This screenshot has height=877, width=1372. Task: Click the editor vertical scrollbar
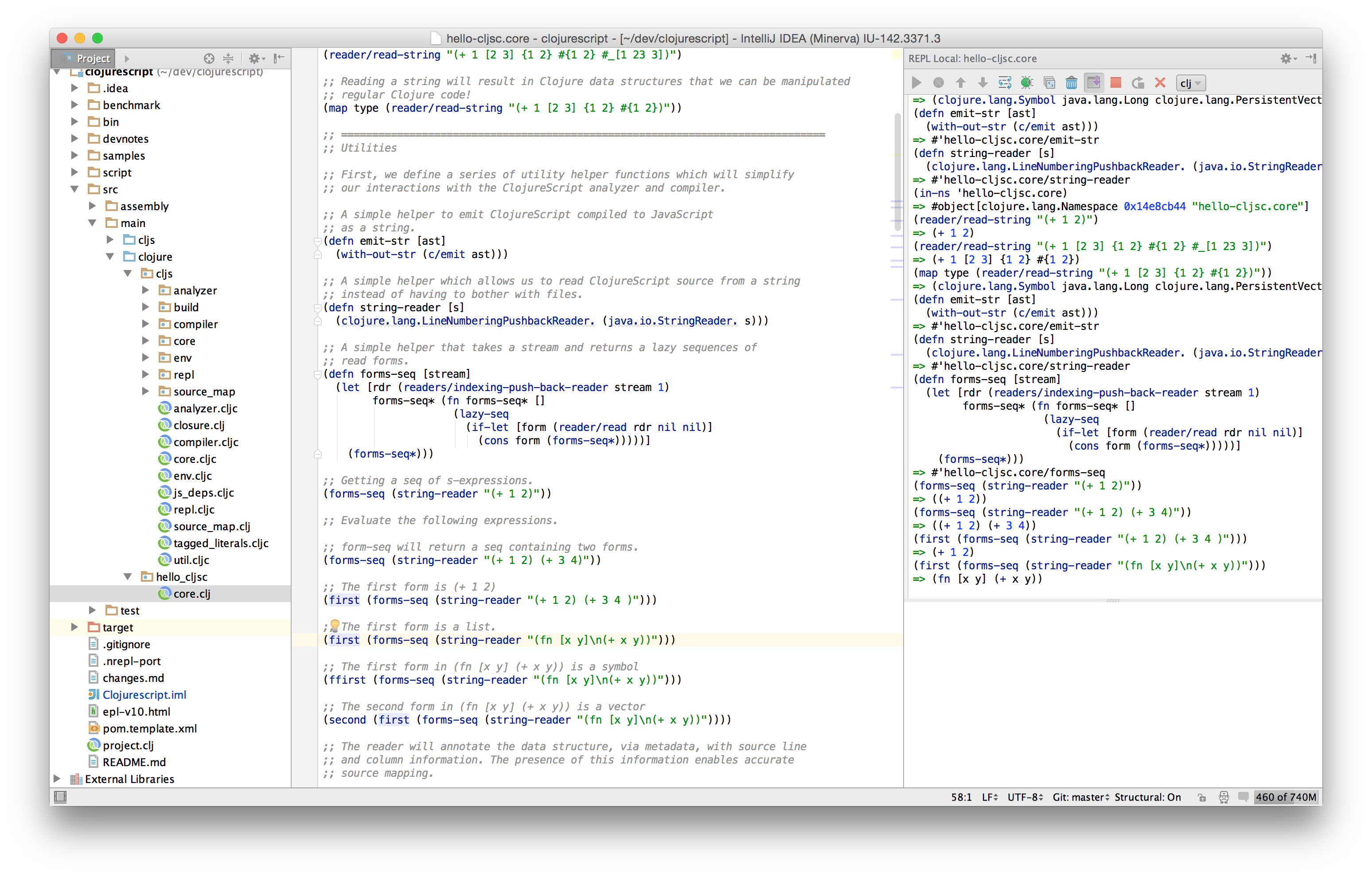pos(897,171)
